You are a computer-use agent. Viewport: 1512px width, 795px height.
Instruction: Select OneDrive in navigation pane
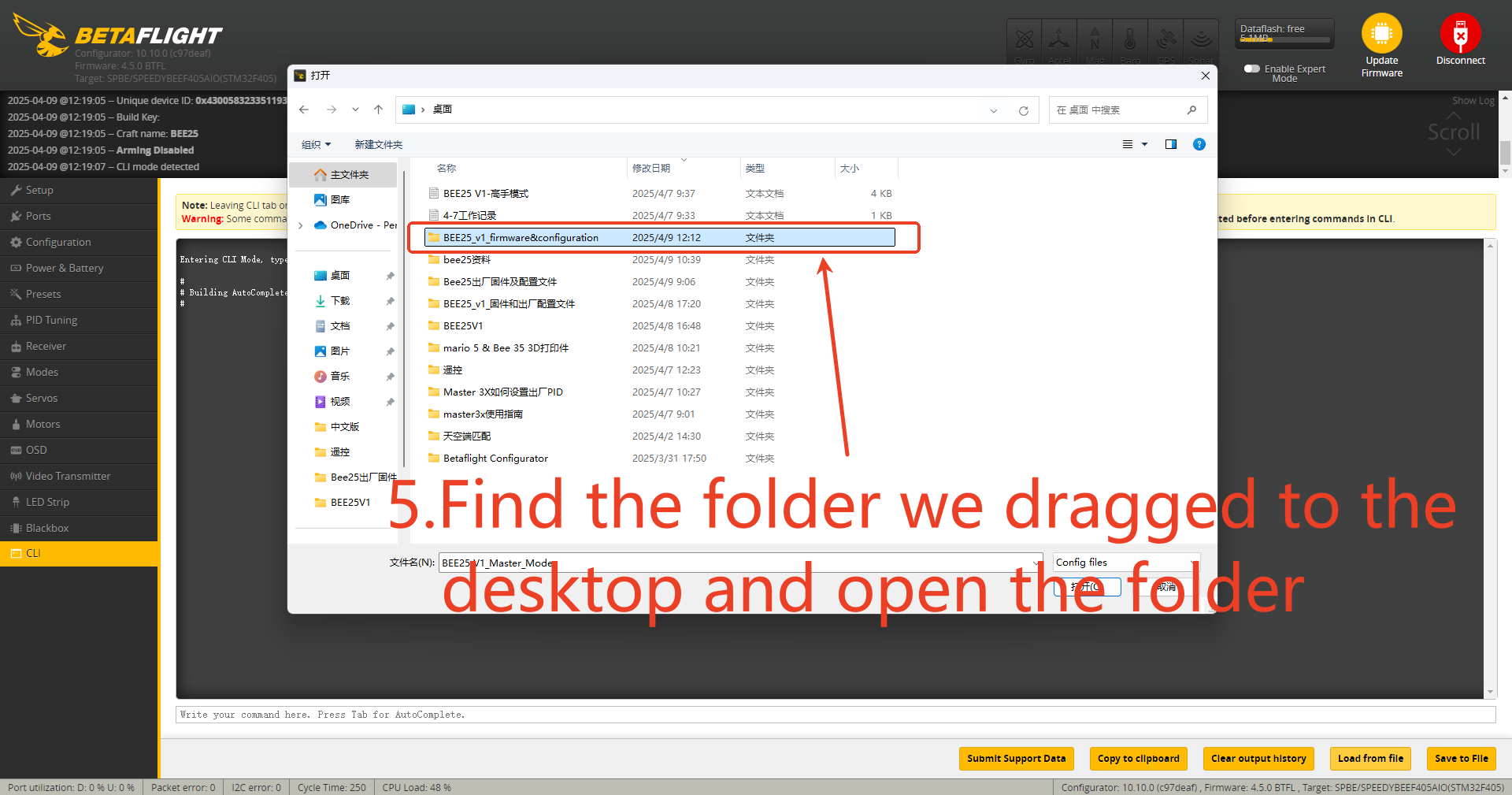click(354, 225)
